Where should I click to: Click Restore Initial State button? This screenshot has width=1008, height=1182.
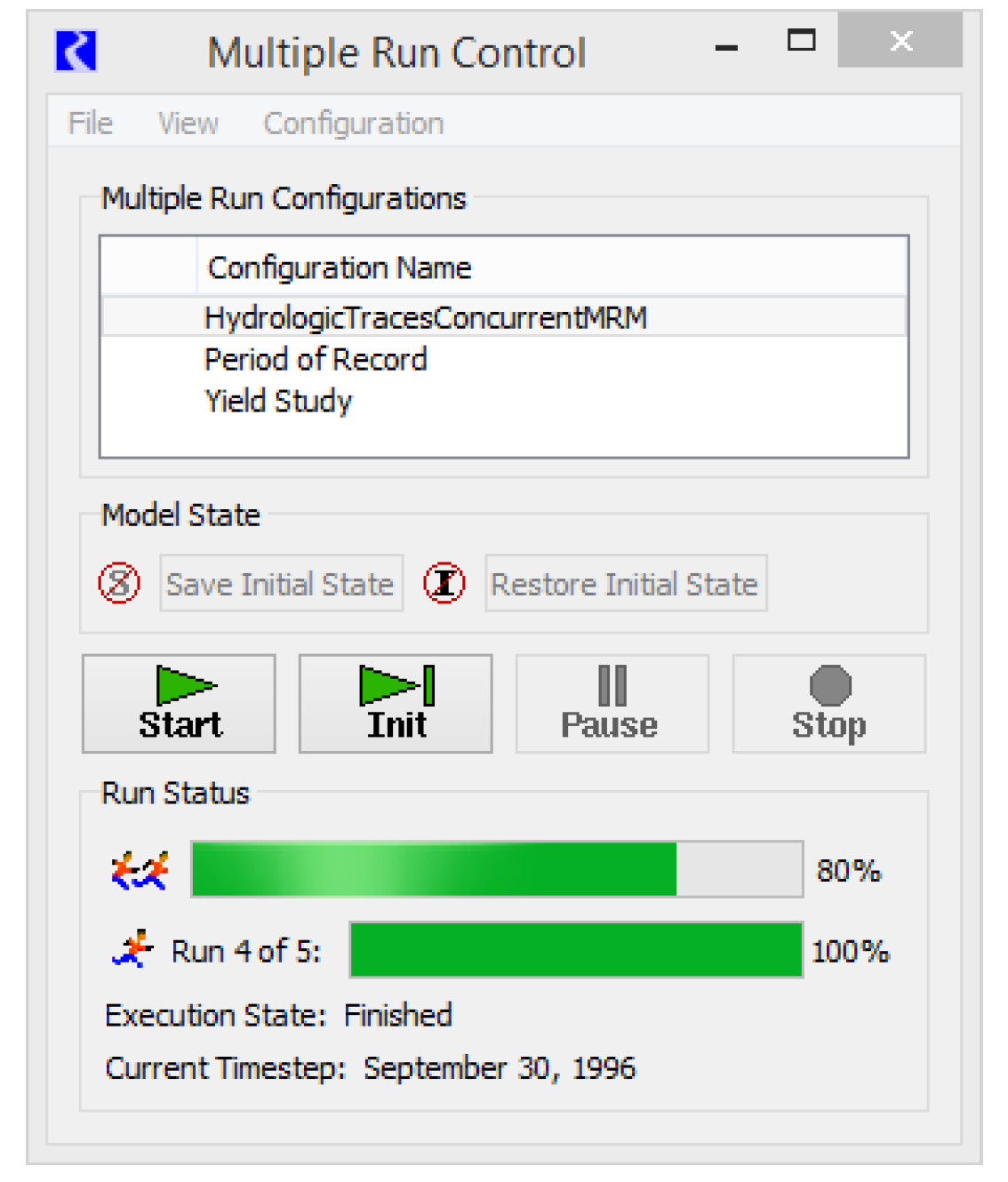tap(625, 584)
